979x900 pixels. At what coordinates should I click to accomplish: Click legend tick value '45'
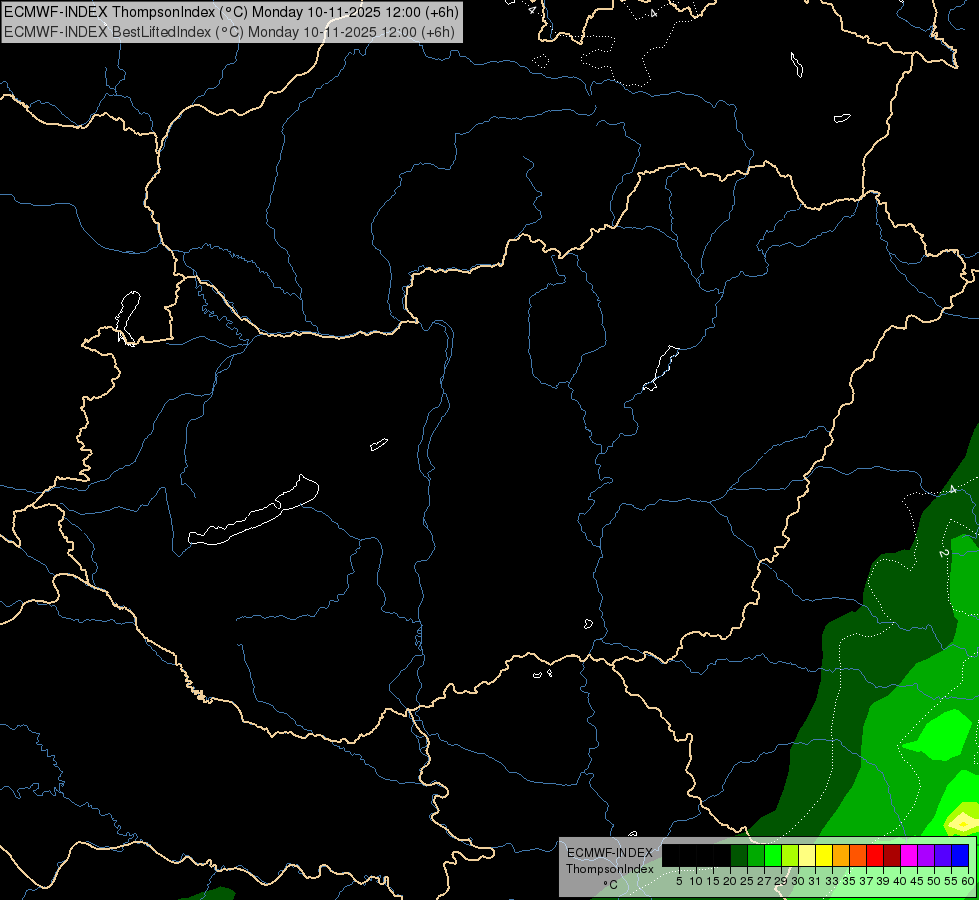coord(917,881)
